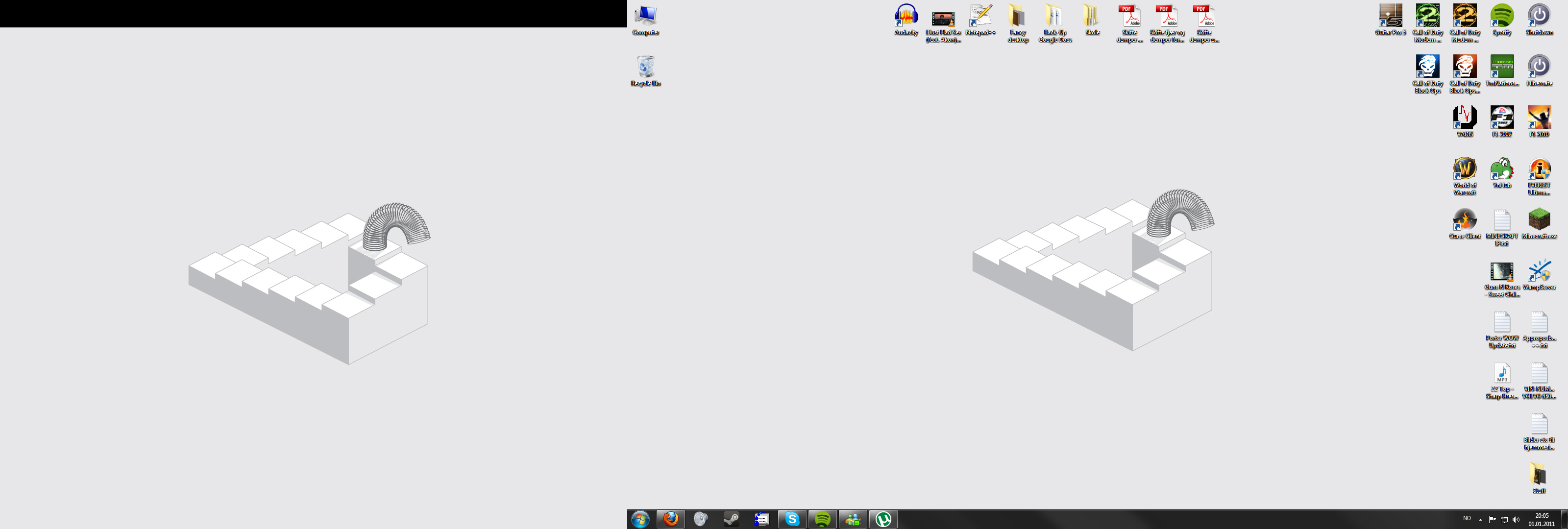Select the VIN-NUM VOLVO 850 text file
Screen dimensions: 1568x529
(1539, 381)
